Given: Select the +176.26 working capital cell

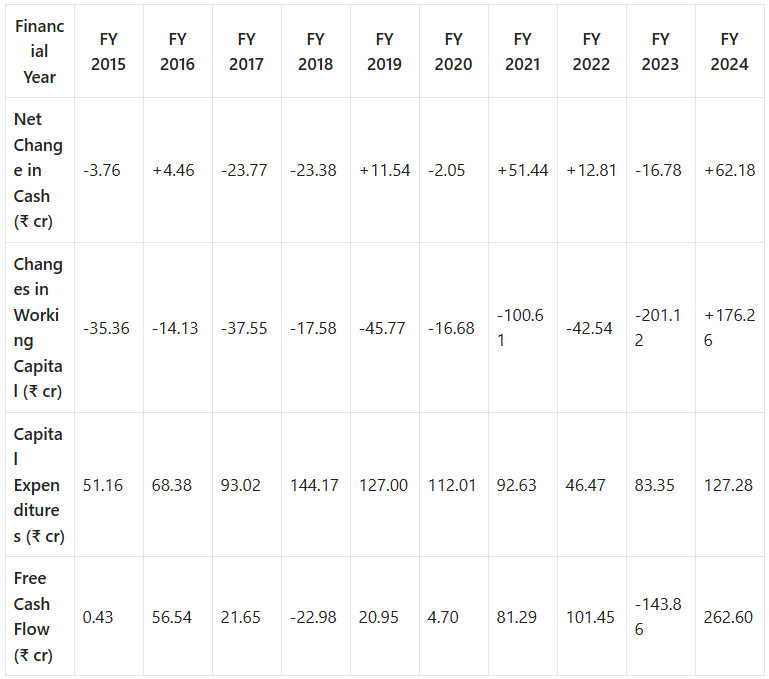Looking at the screenshot, I should pyautogui.click(x=729, y=328).
